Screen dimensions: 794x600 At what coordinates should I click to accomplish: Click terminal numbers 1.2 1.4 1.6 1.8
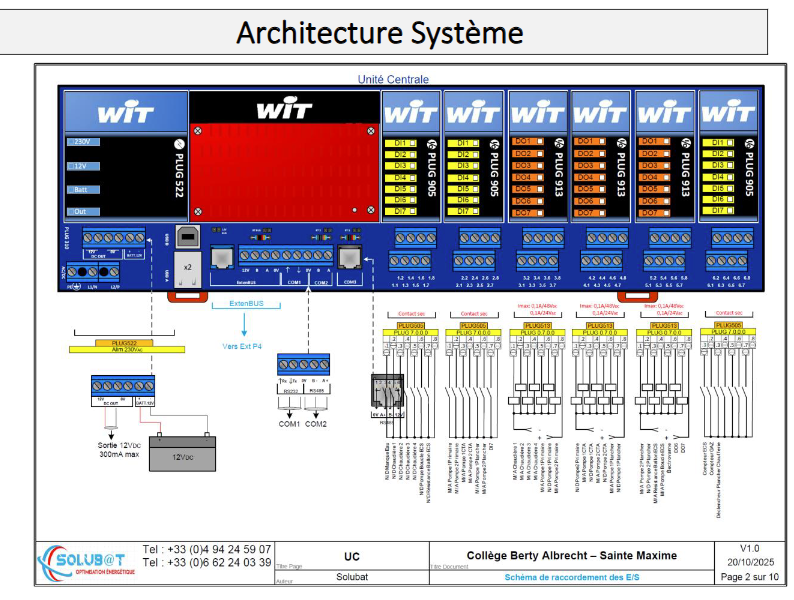(x=416, y=278)
